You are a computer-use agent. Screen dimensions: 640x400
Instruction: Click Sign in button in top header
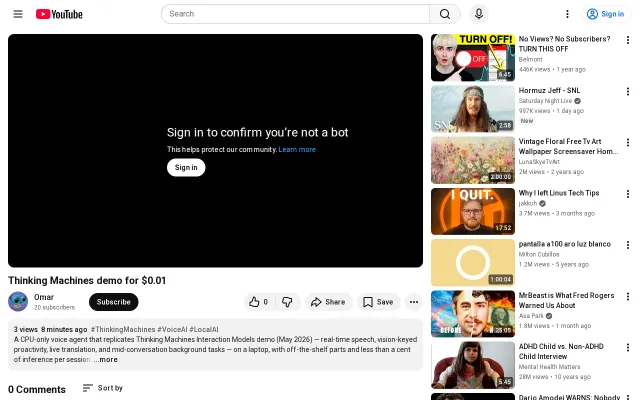606,14
